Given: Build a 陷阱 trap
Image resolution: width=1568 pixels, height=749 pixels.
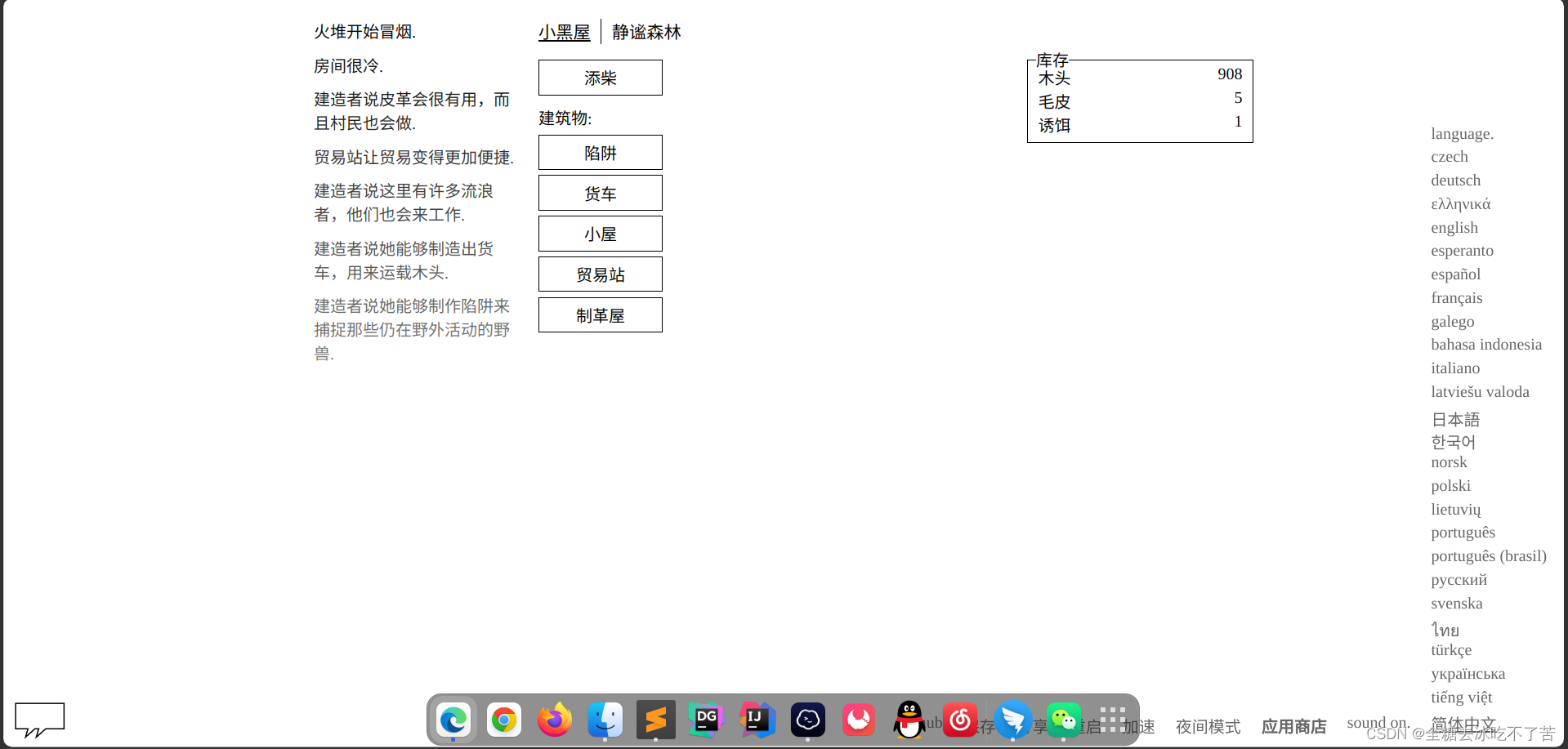Looking at the screenshot, I should coord(600,152).
